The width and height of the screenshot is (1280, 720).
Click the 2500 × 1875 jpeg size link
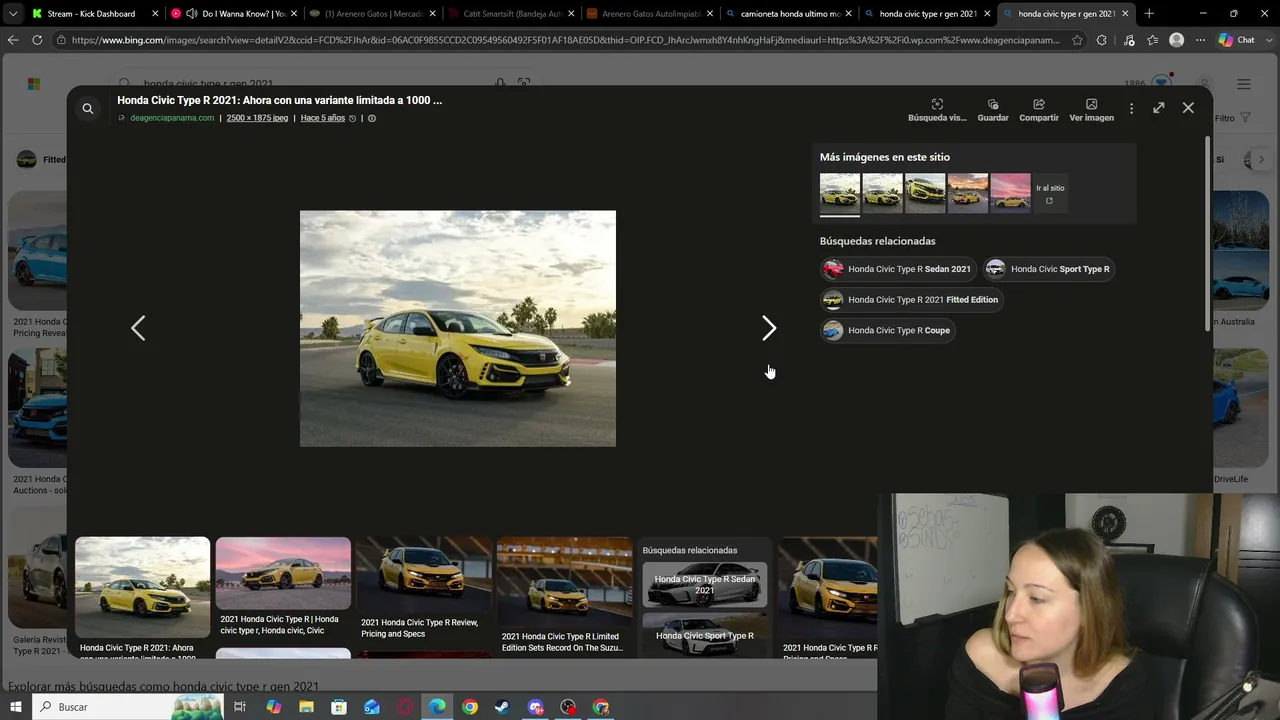click(257, 118)
